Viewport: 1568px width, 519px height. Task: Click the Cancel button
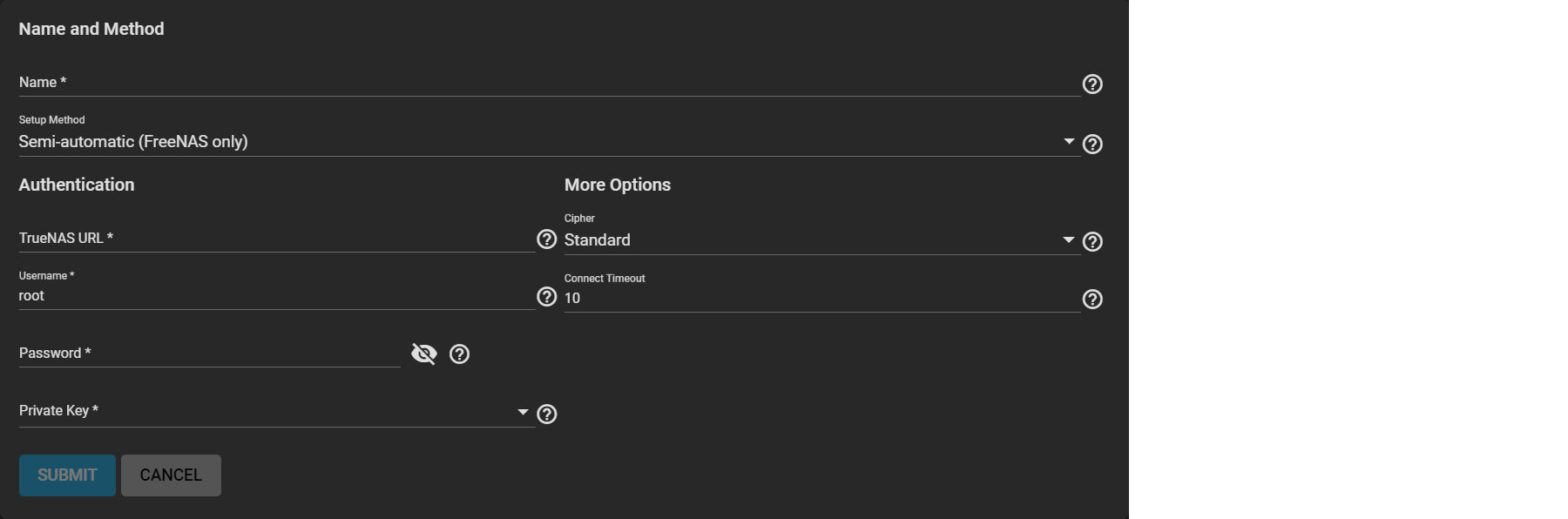171,475
